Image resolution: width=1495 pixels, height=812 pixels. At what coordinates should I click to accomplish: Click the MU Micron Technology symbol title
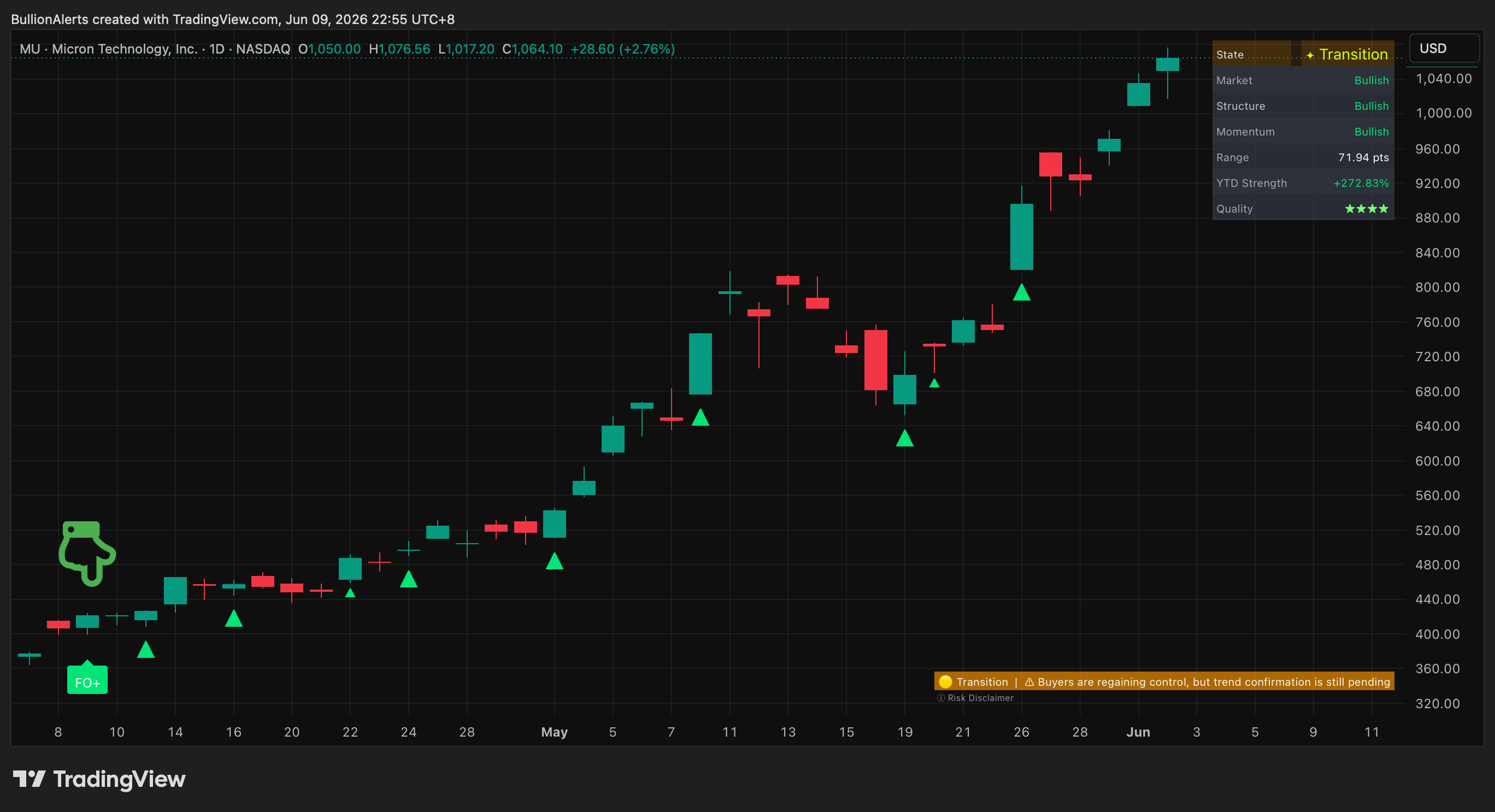coord(109,49)
